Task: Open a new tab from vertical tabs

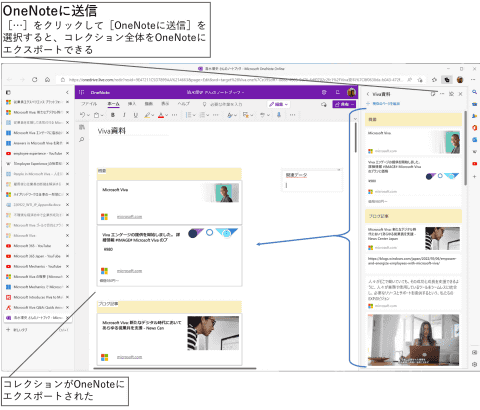Action: tap(38, 330)
